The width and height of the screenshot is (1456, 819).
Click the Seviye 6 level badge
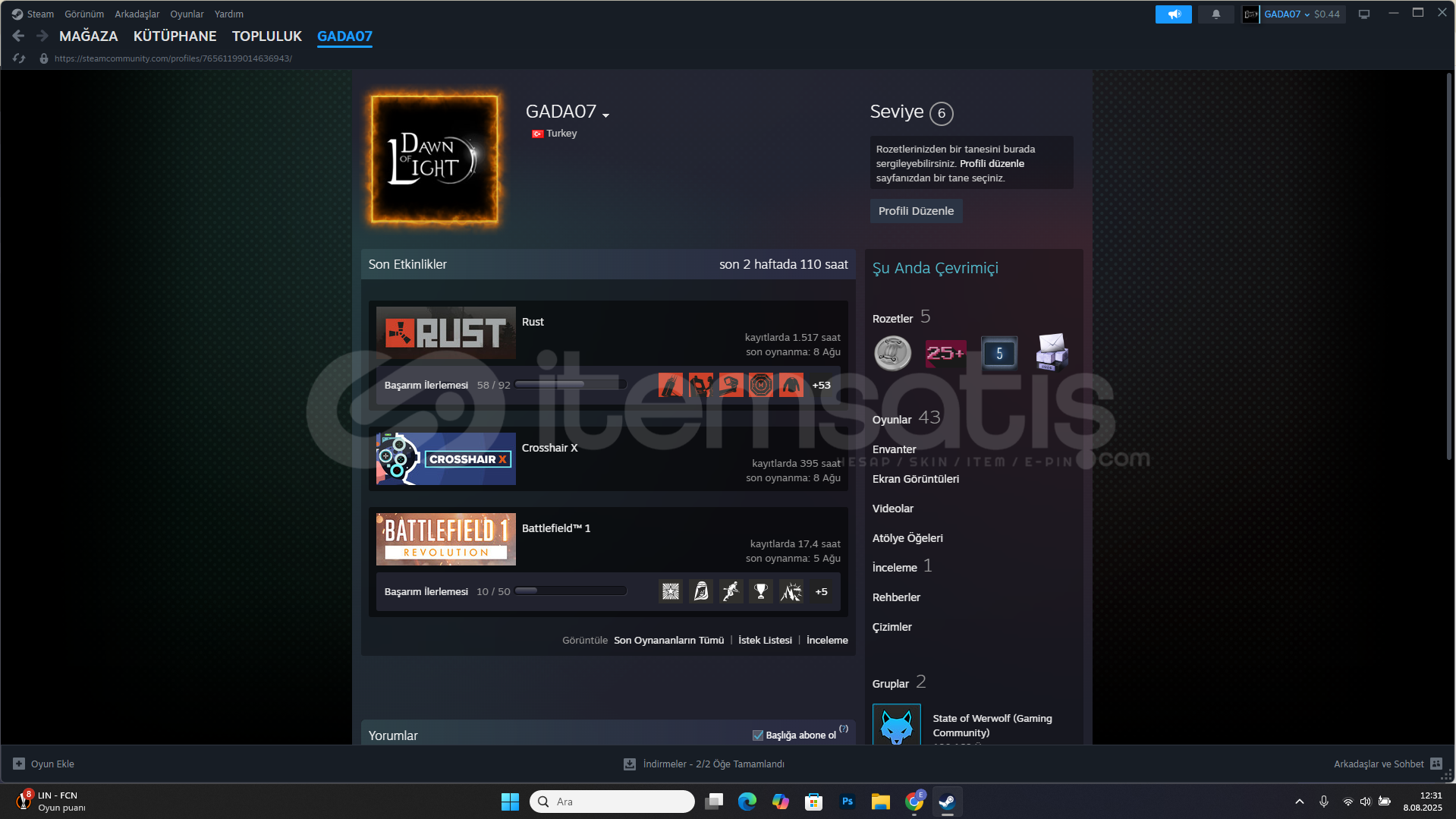pyautogui.click(x=942, y=113)
